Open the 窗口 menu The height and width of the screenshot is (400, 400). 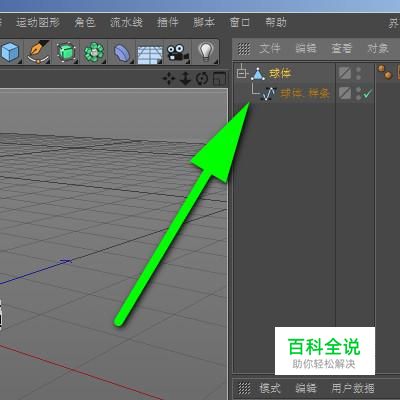tap(240, 23)
